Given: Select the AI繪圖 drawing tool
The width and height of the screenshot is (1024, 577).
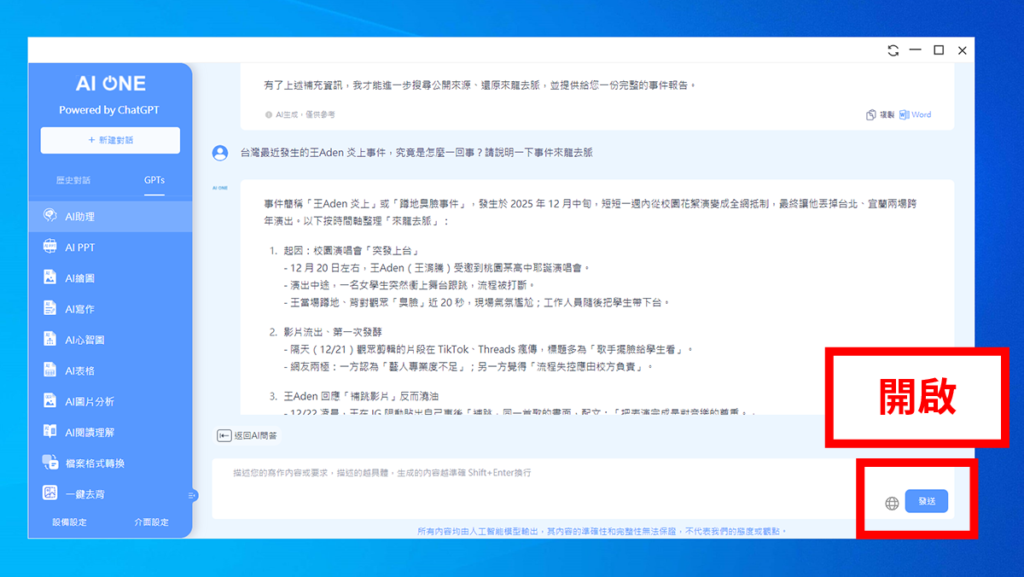Looking at the screenshot, I should point(80,278).
